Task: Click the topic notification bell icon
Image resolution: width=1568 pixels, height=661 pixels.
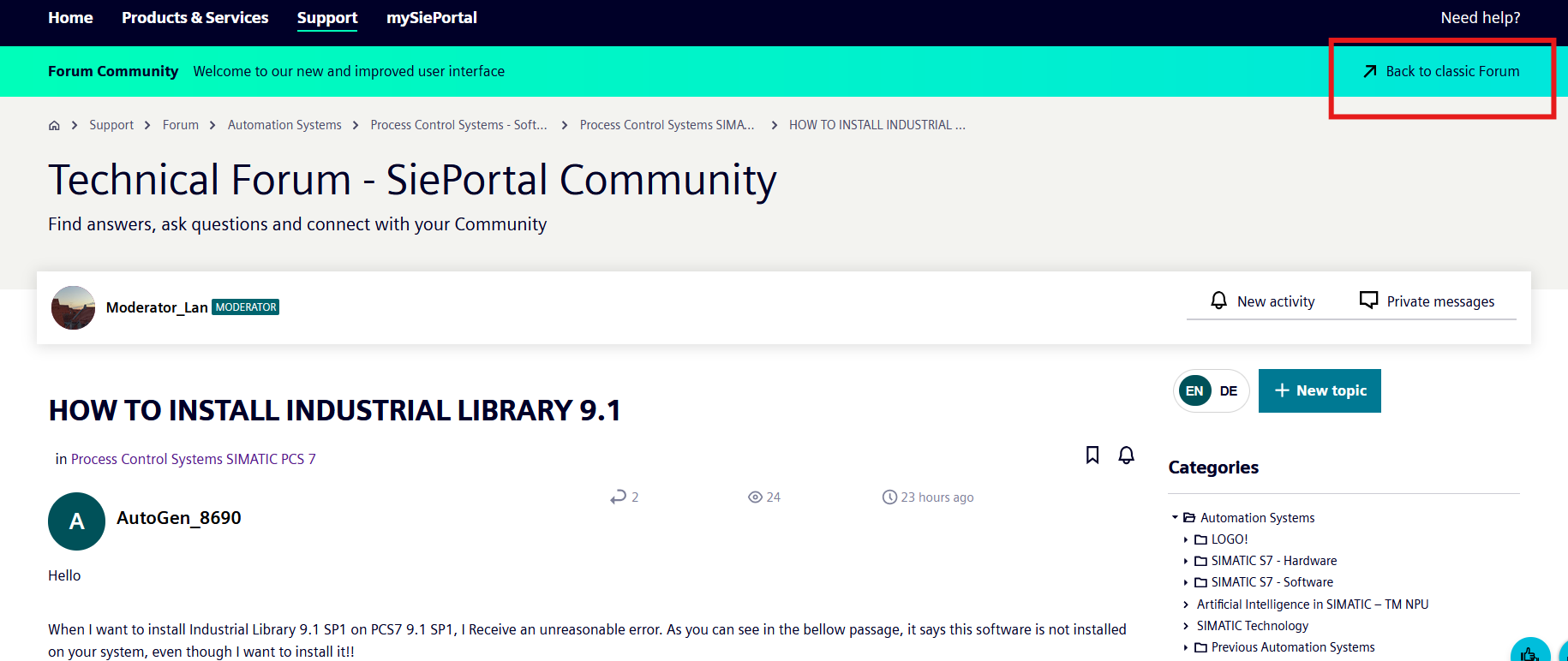Action: point(1127,455)
